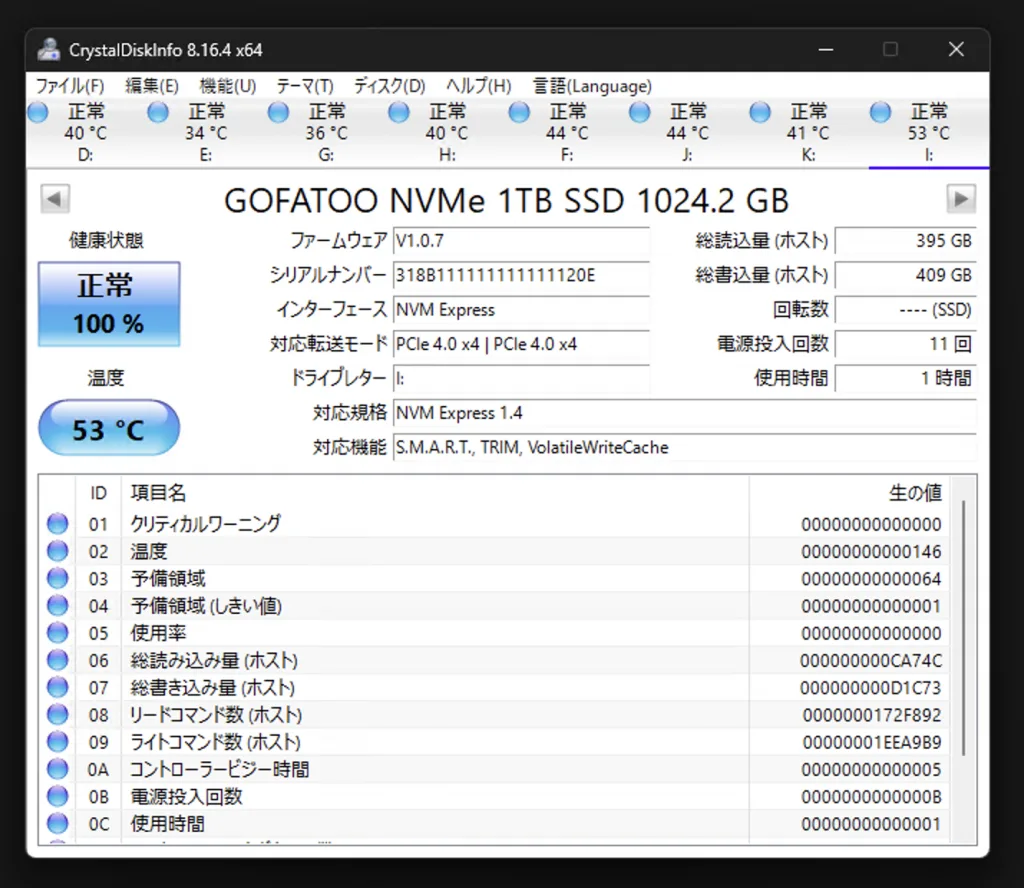
Task: Click status orb for 総書き込み量 (ホスト) row
Action: [x=57, y=688]
